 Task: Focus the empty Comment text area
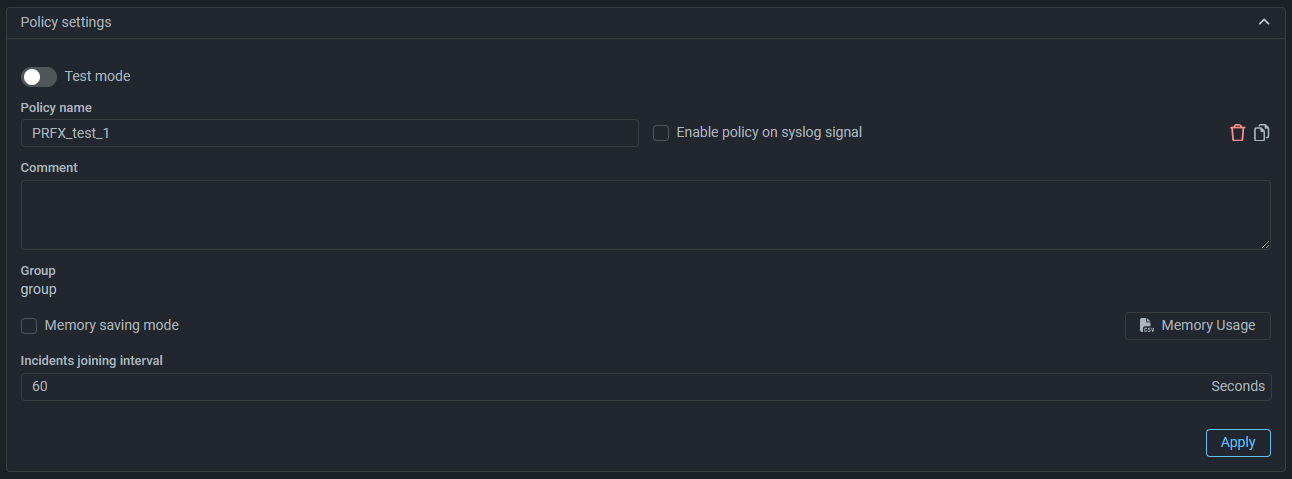pyautogui.click(x=645, y=215)
